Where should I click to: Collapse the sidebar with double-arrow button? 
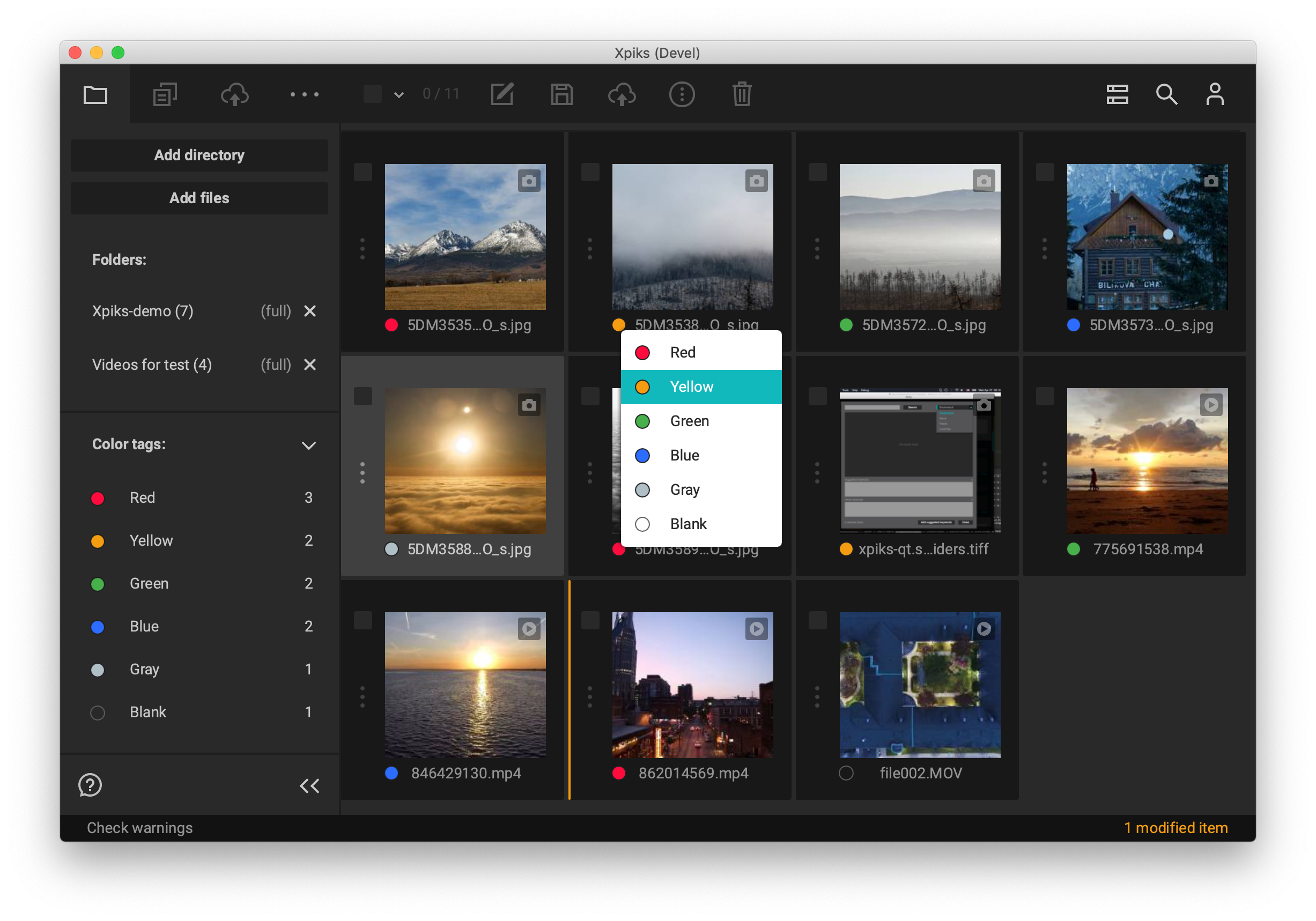[309, 785]
